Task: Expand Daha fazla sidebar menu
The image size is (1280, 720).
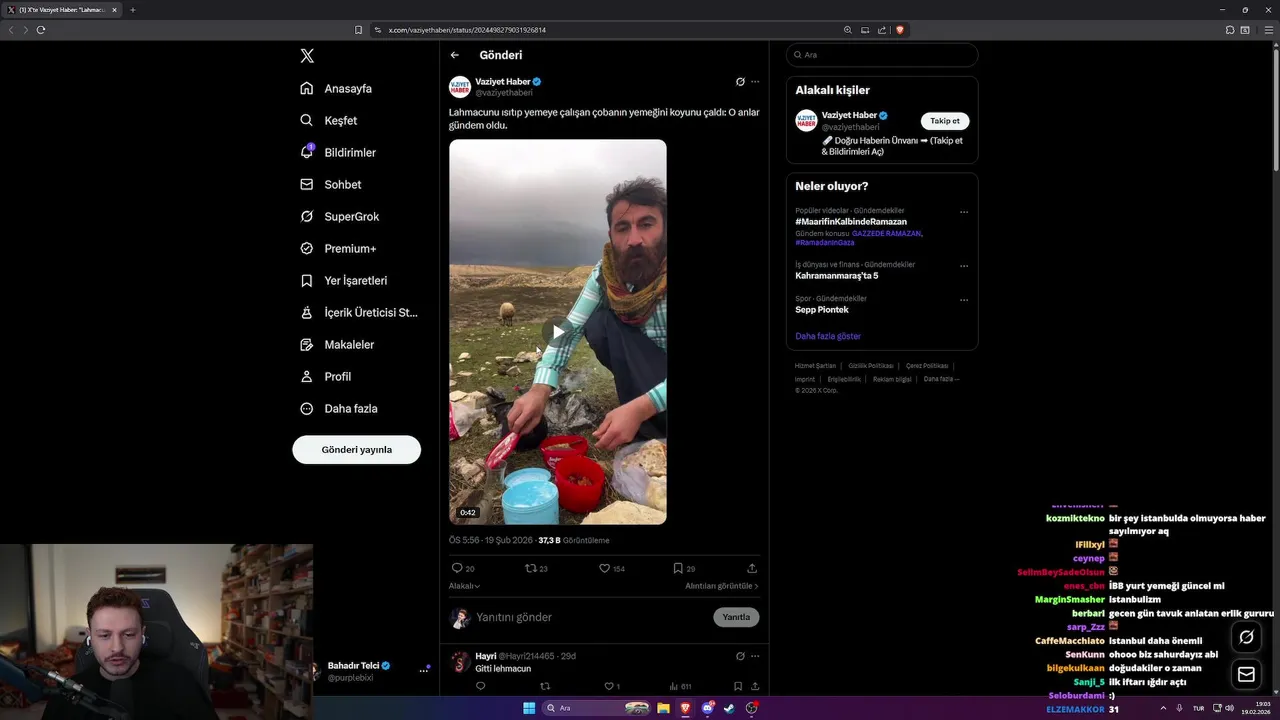Action: (339, 408)
